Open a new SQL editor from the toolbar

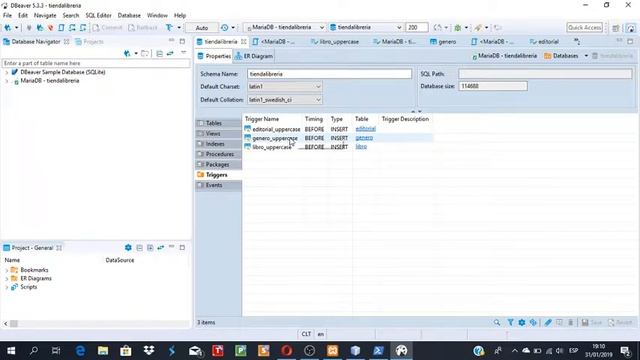[x=61, y=28]
